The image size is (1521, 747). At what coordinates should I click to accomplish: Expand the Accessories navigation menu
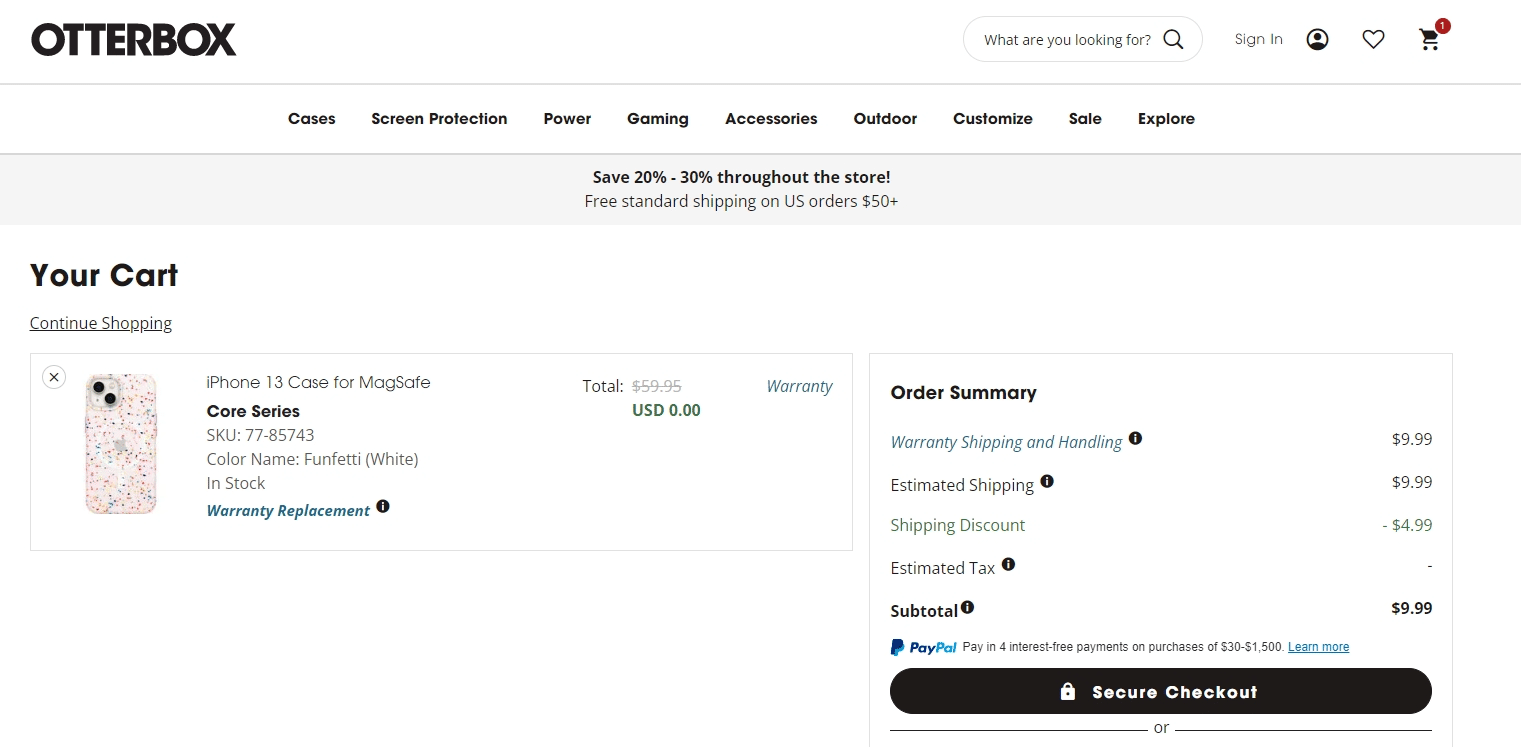point(771,119)
